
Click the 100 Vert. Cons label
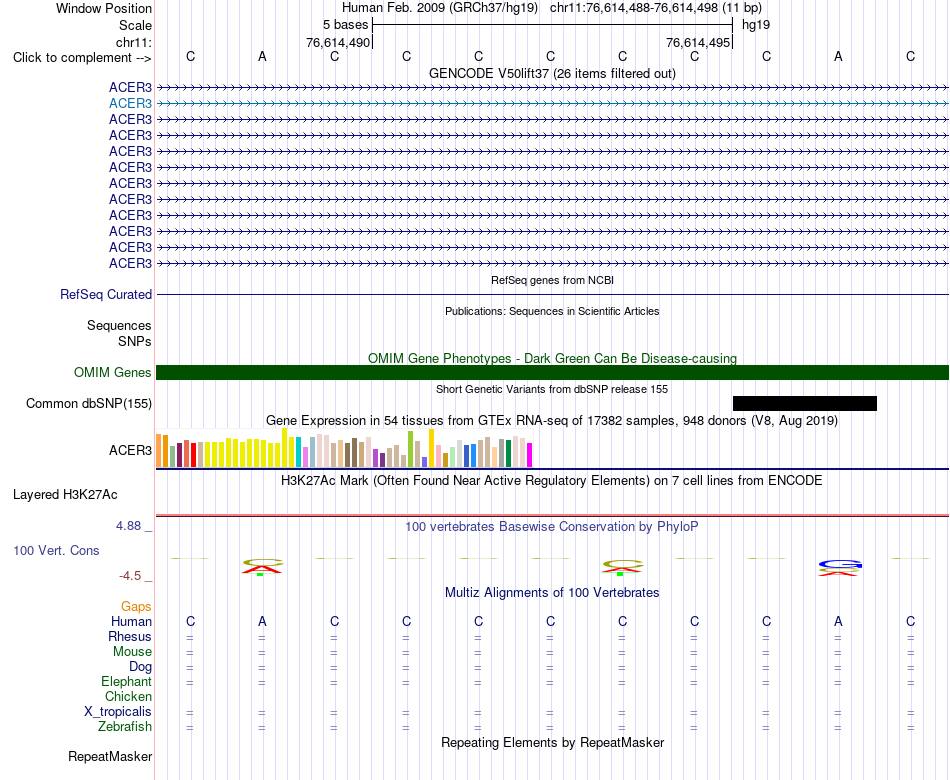point(56,550)
